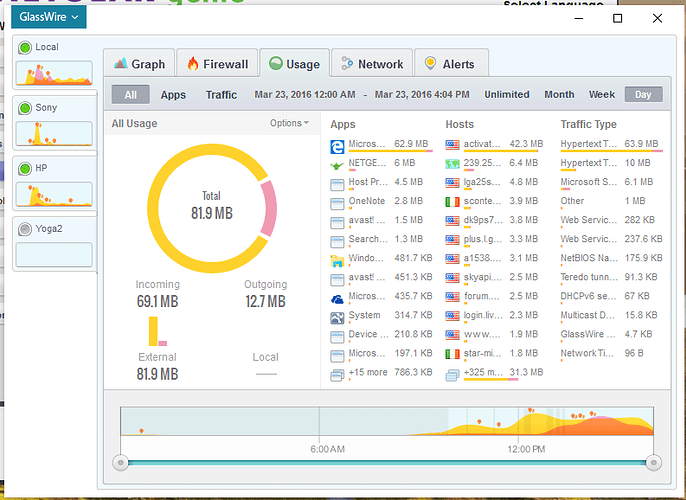
Task: Click the Traffic filter button
Action: [222, 95]
